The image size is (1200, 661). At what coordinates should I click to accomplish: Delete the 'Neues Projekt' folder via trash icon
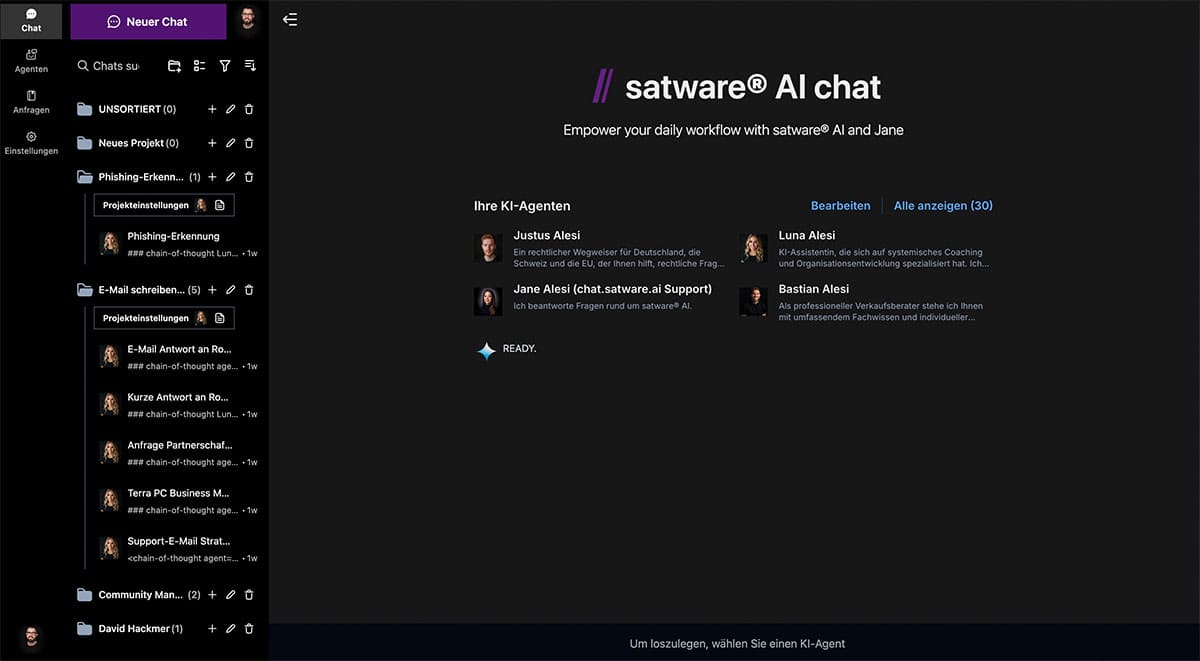point(248,142)
